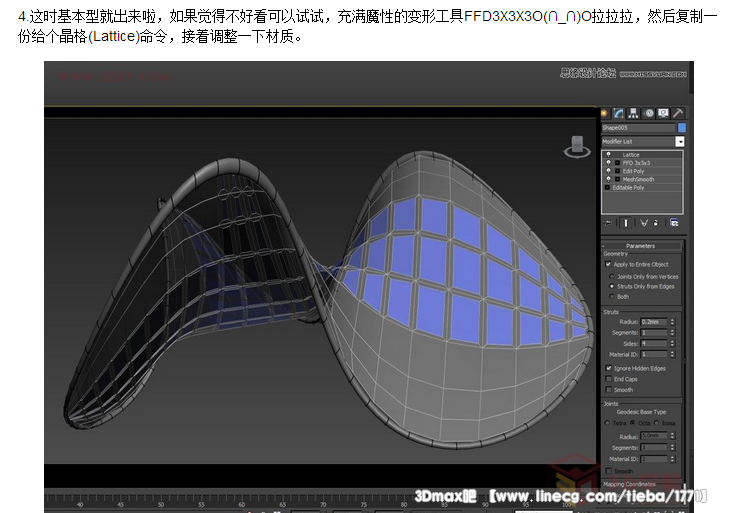This screenshot has height=513, width=736.
Task: Open the Modify command panel tab
Action: [619, 113]
